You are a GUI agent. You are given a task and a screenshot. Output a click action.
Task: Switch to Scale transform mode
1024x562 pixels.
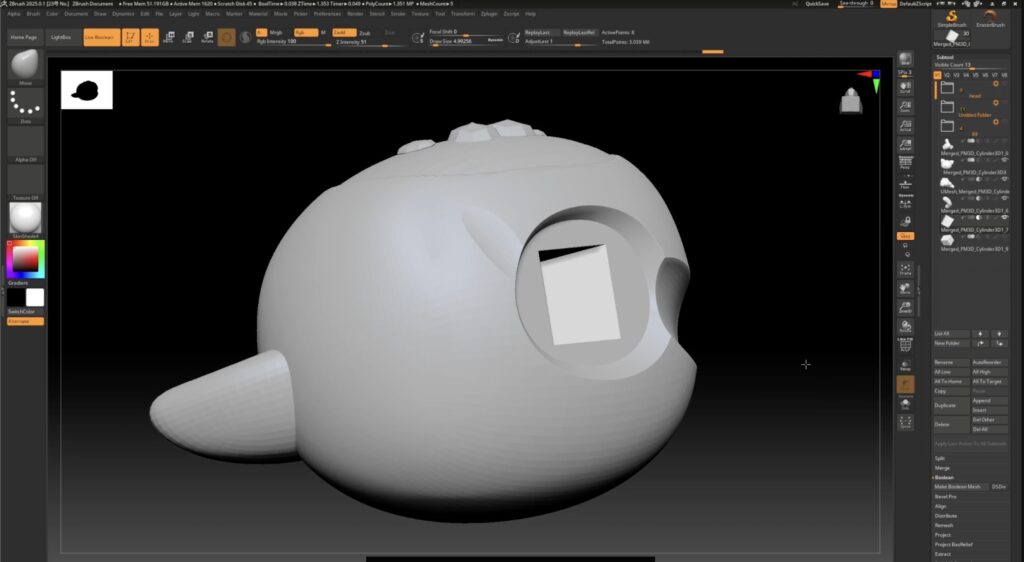coord(187,37)
